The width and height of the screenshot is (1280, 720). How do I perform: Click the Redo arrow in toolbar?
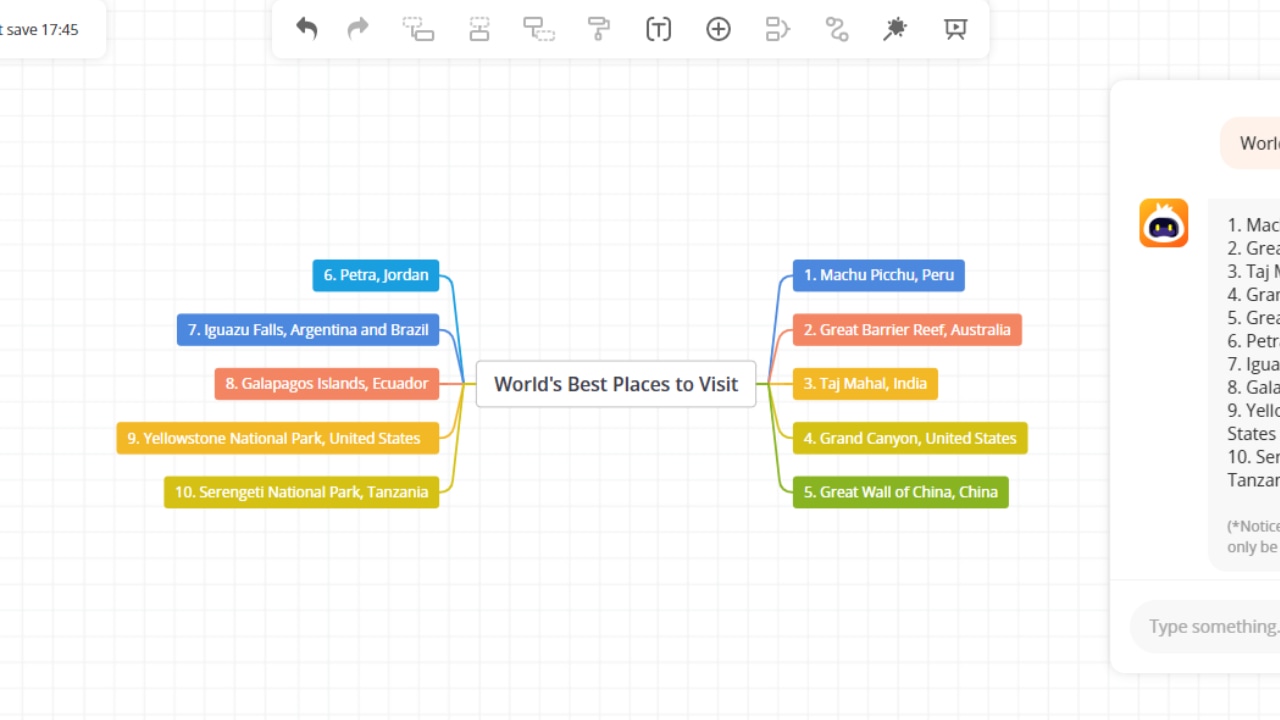click(358, 29)
